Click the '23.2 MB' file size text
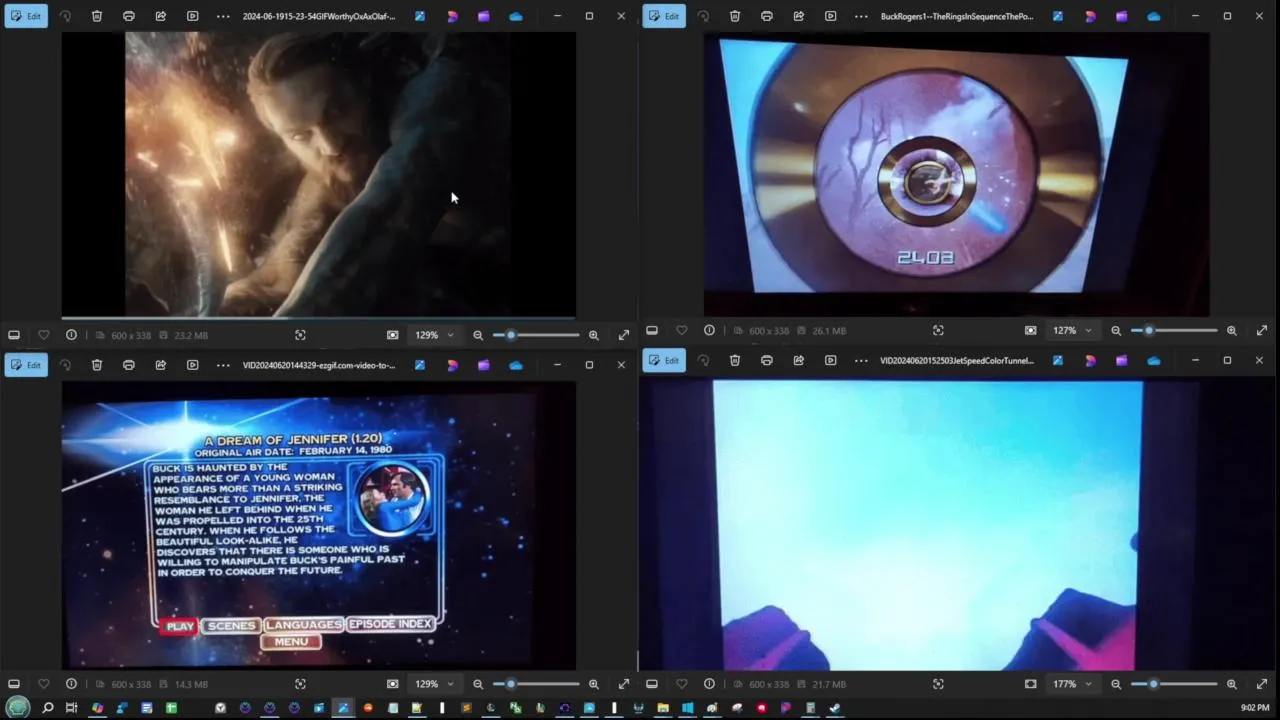1280x720 pixels. pos(191,335)
